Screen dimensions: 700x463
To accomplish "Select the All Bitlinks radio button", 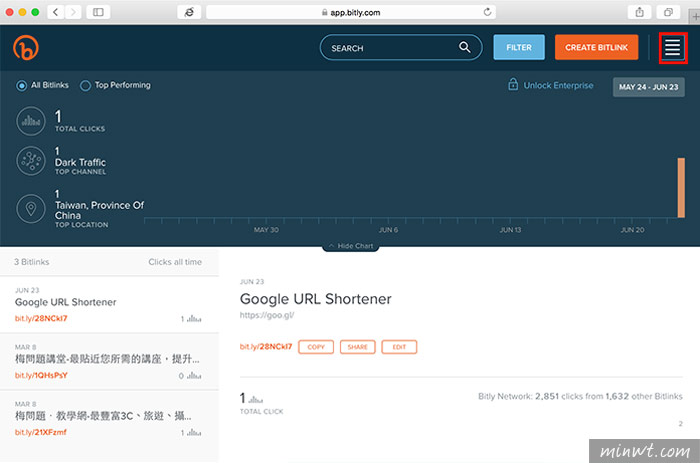I will pyautogui.click(x=21, y=85).
